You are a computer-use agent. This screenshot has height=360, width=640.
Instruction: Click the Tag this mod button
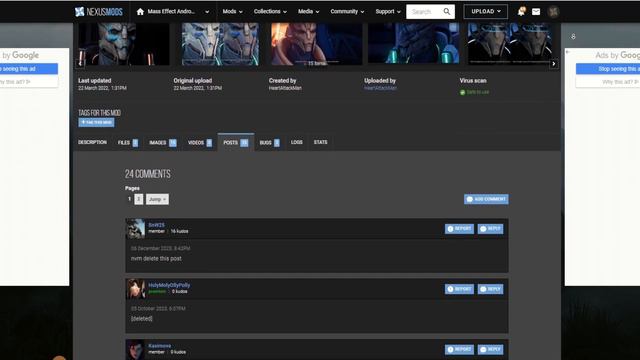(x=96, y=122)
